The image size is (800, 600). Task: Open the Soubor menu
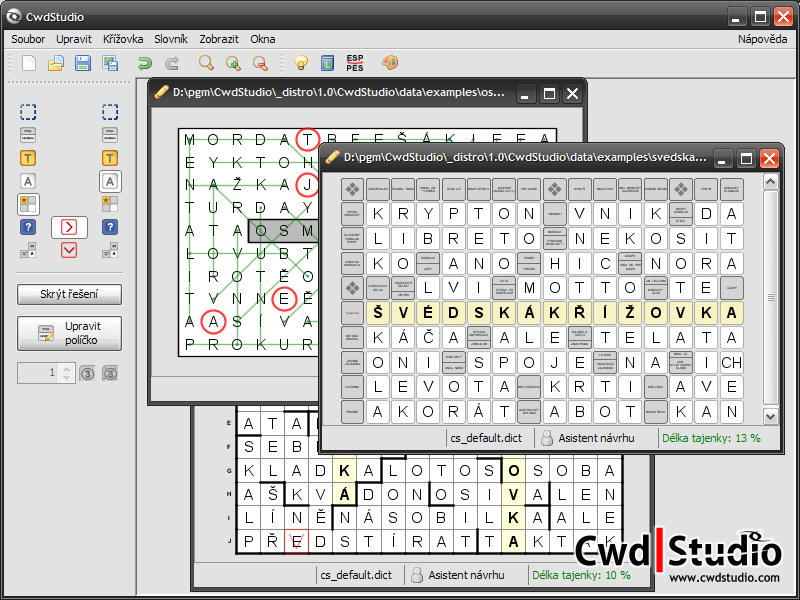28,39
